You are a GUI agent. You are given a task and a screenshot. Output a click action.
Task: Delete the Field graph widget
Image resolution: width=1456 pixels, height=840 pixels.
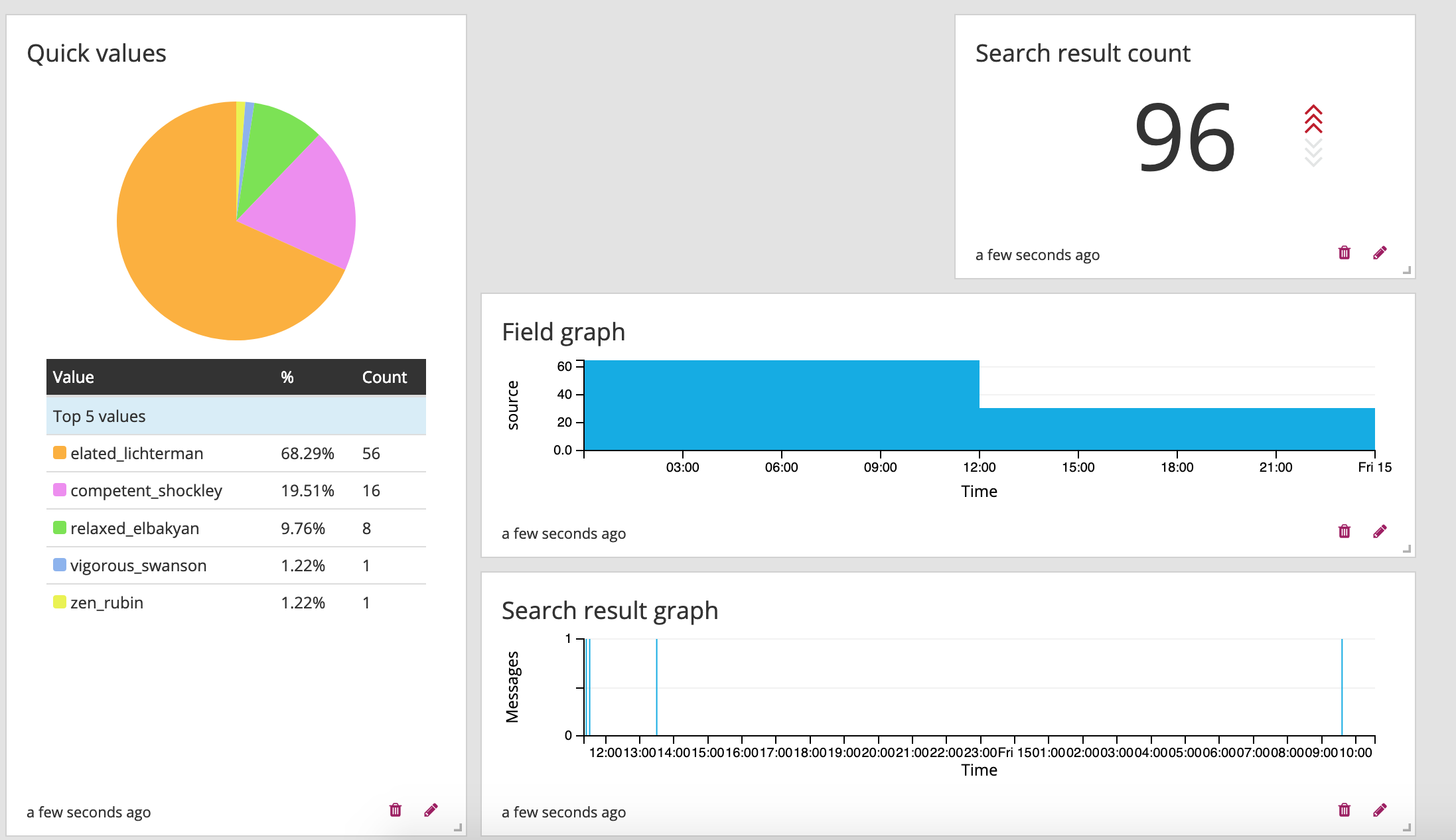(x=1345, y=531)
